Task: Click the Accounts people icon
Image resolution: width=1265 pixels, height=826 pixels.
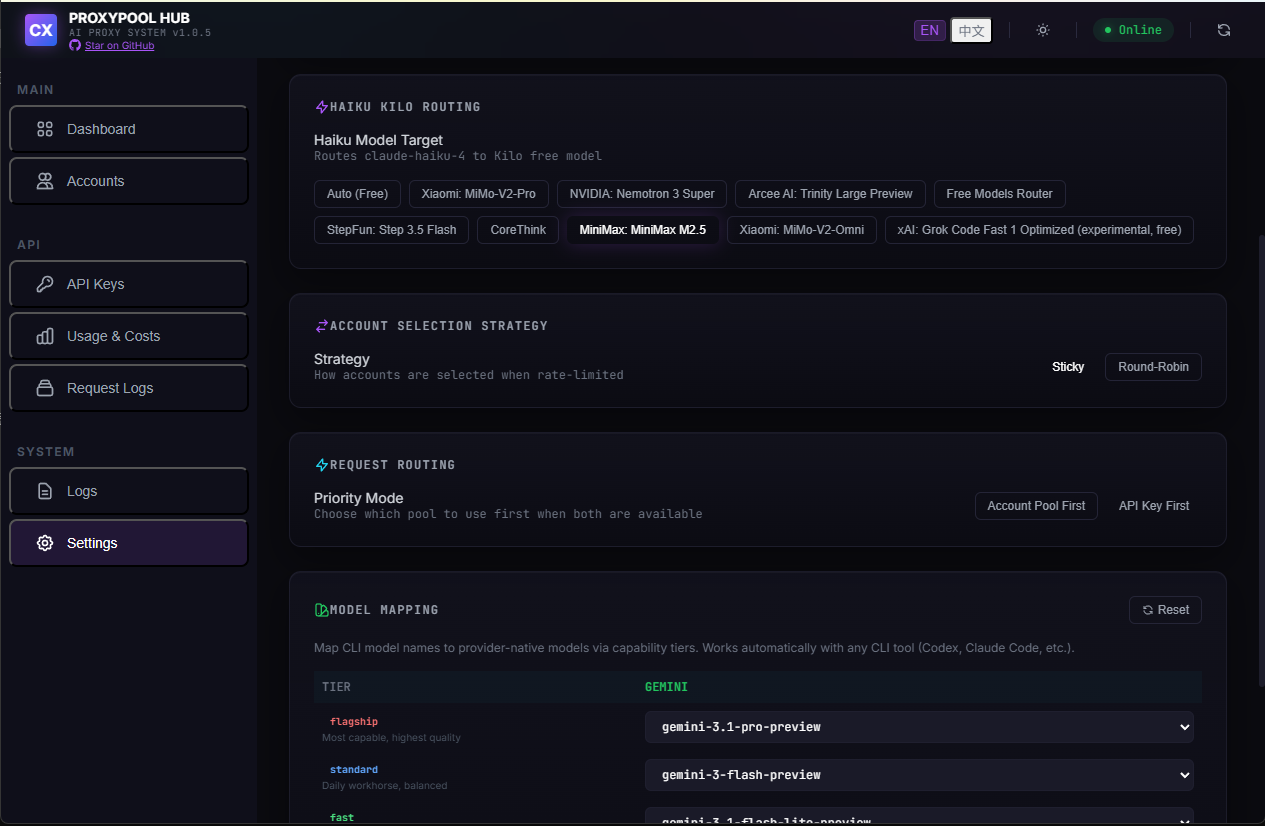Action: click(x=45, y=181)
